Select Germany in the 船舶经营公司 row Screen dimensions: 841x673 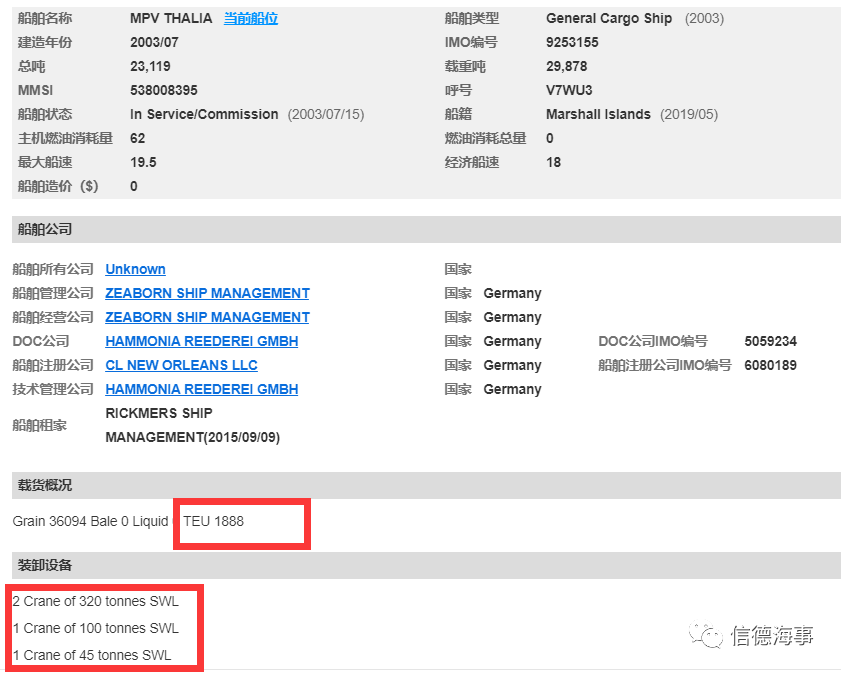click(x=512, y=317)
